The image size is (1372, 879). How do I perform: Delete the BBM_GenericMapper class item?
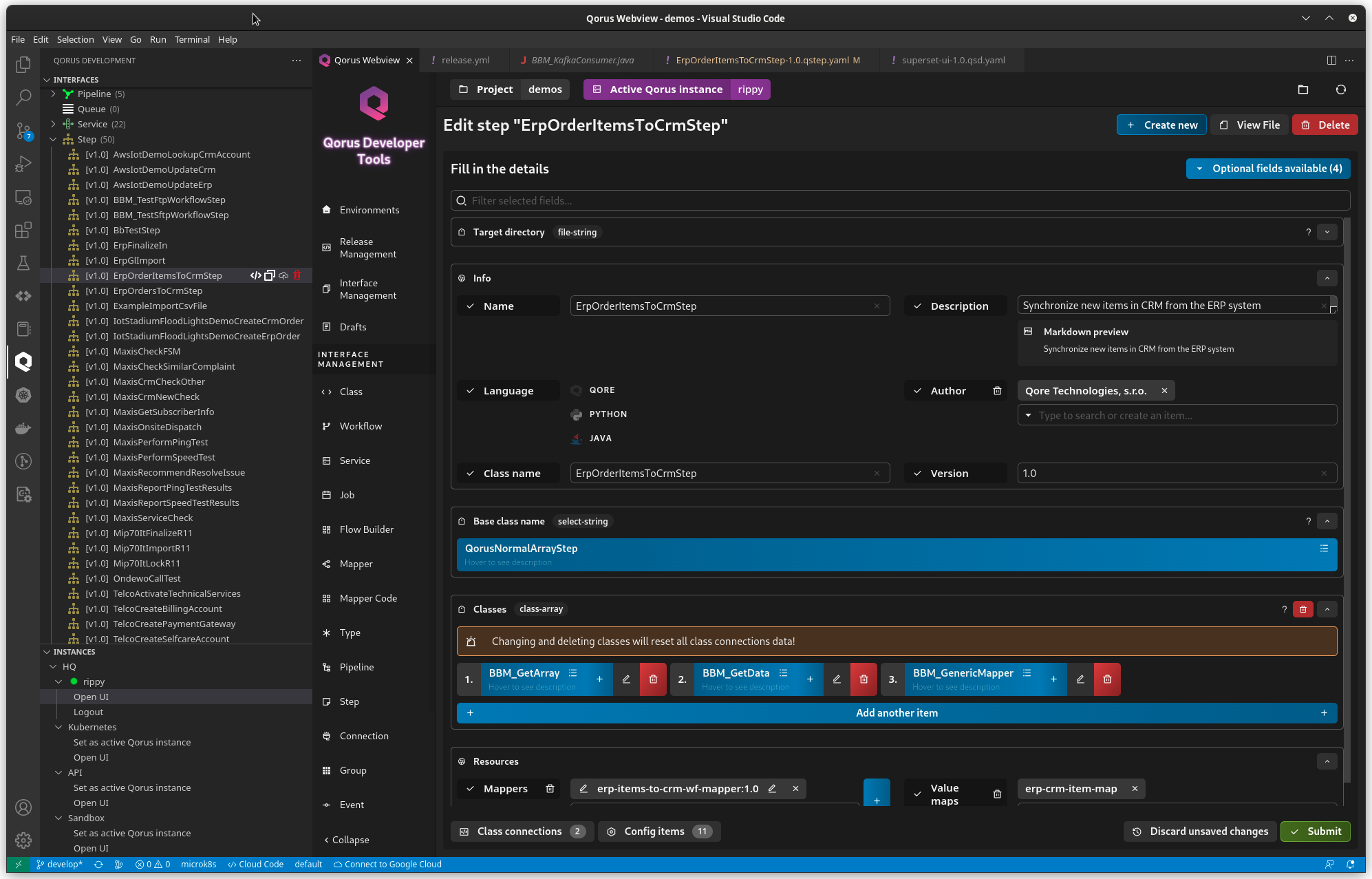point(1107,679)
